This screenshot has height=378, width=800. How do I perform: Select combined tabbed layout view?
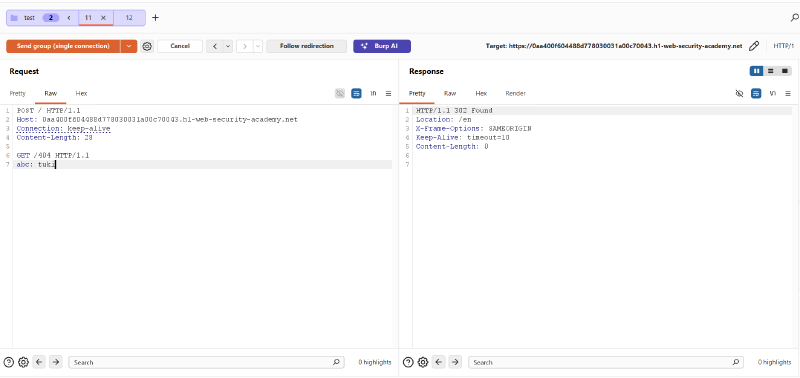click(x=785, y=71)
